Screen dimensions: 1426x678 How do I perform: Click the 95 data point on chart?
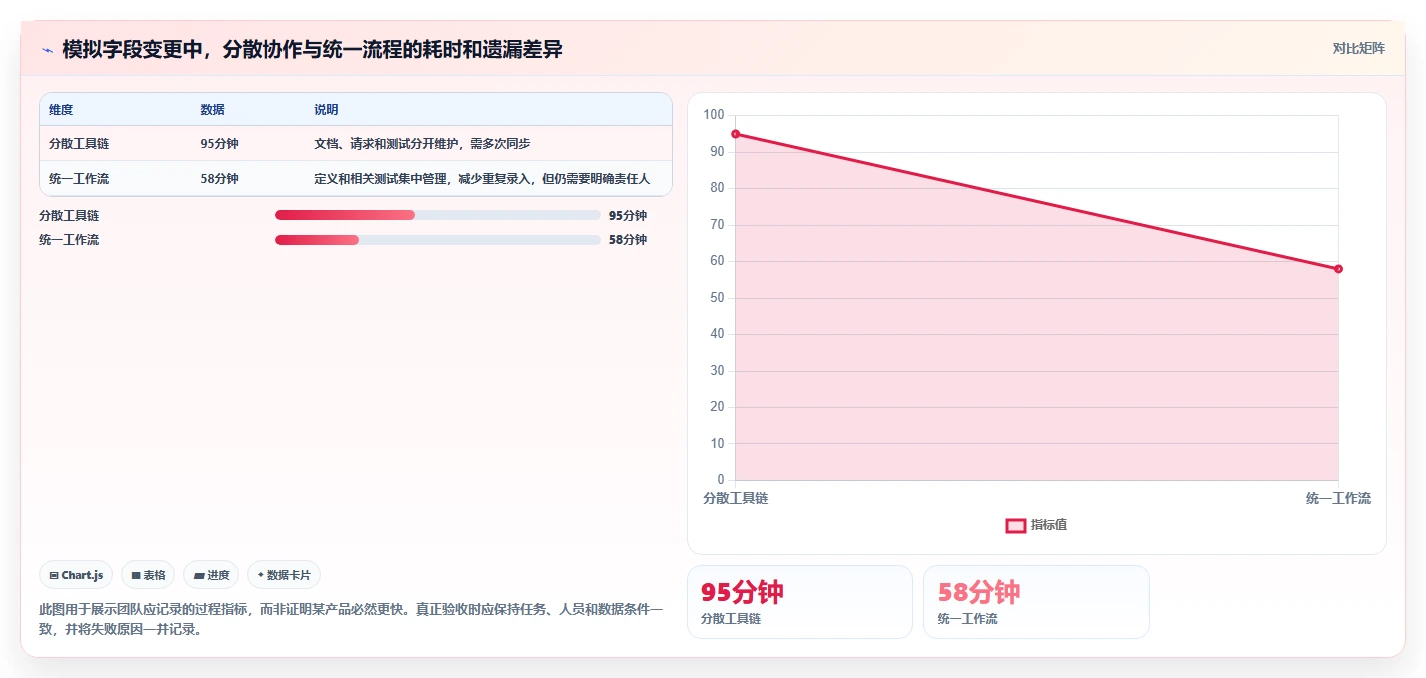coord(735,134)
